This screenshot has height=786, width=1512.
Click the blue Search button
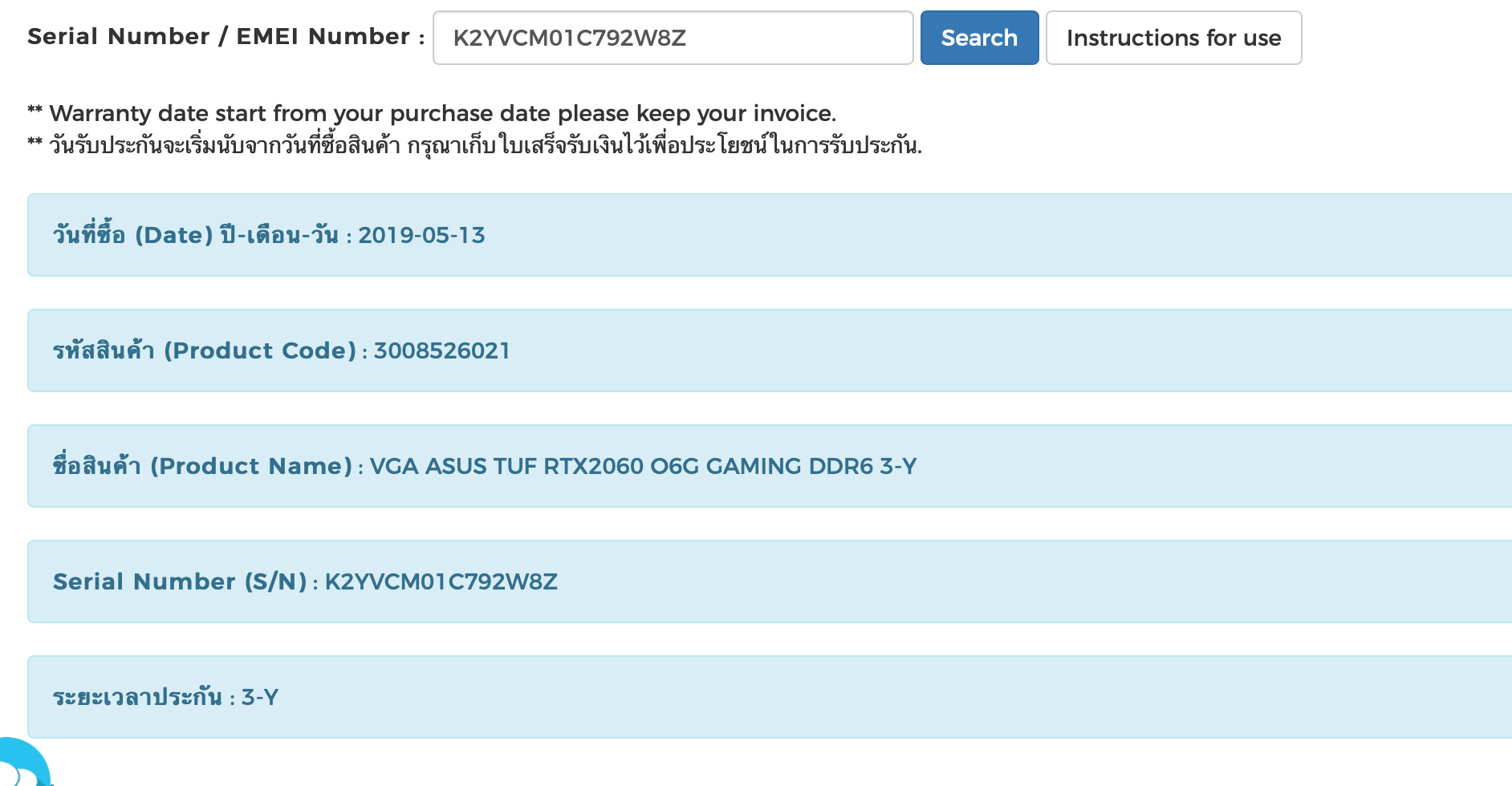(979, 38)
